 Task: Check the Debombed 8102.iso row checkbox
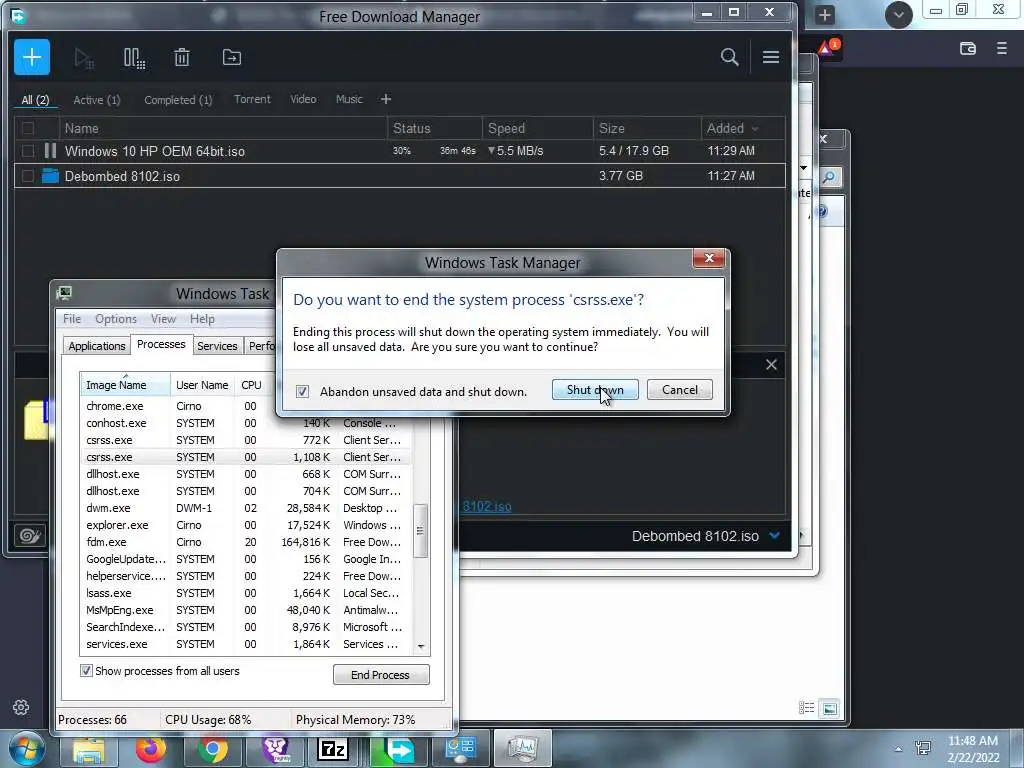28,176
